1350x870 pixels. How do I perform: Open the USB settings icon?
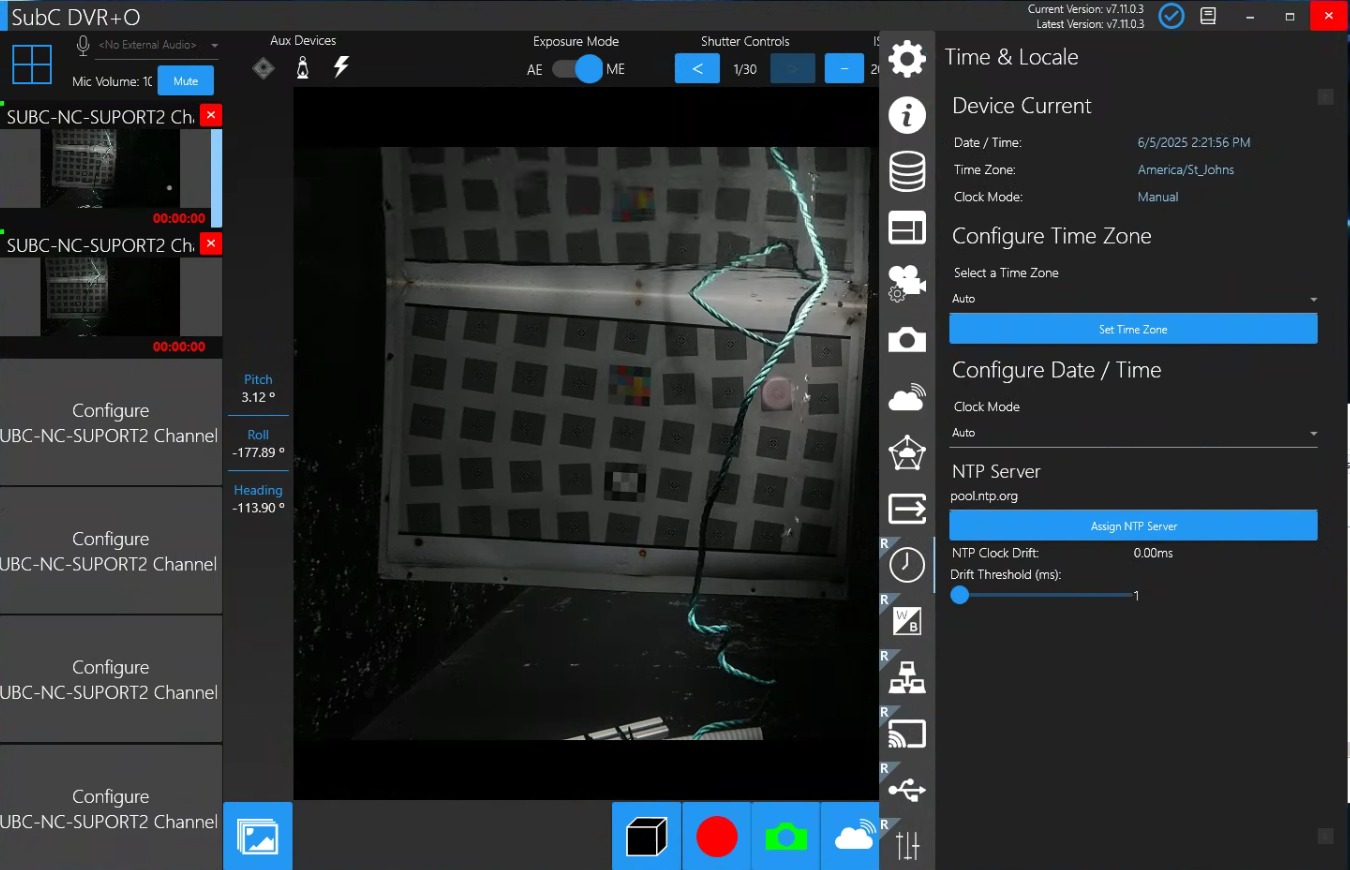tap(906, 791)
